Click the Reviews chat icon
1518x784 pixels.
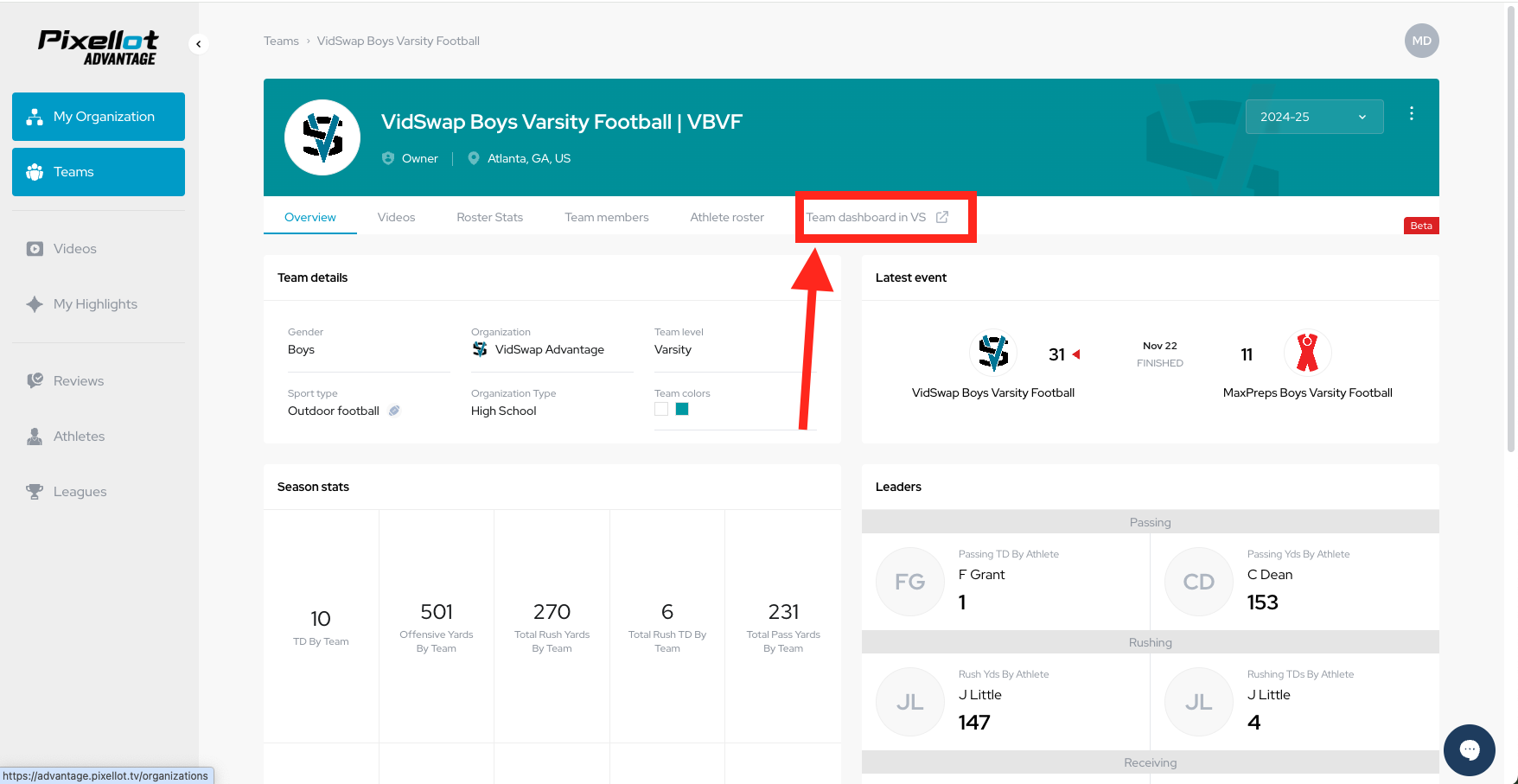point(35,381)
